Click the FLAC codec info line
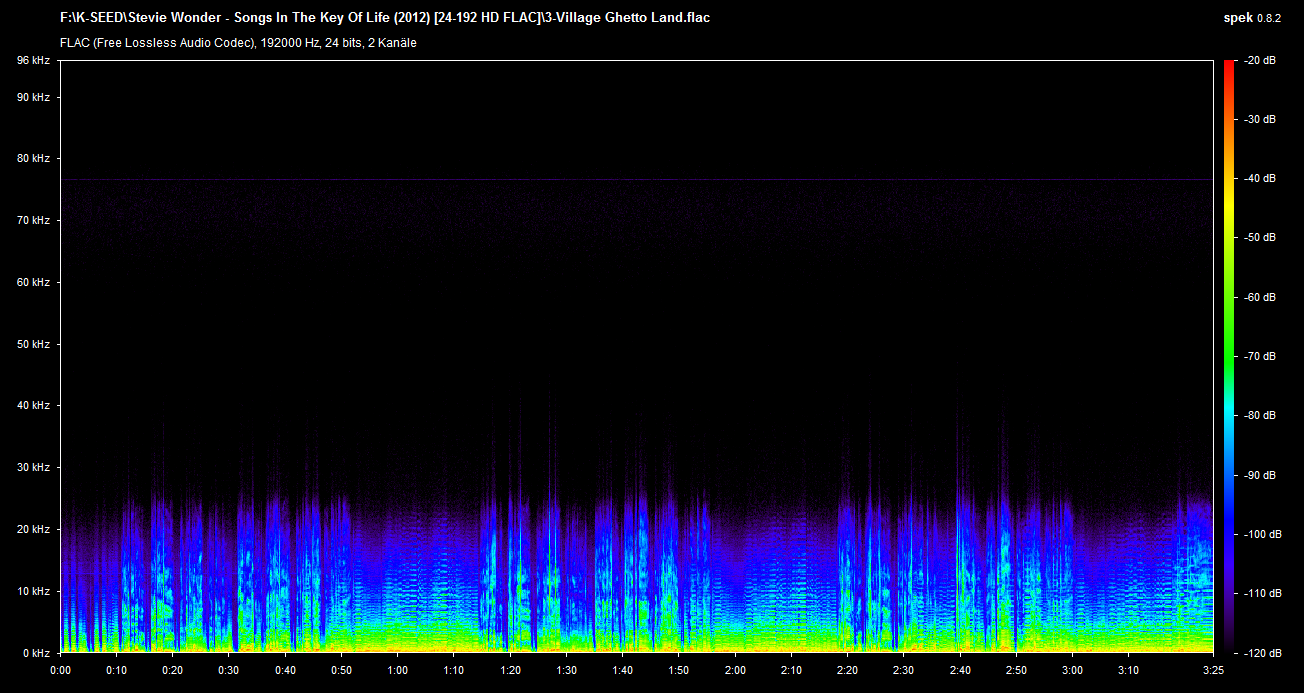Screen dimensions: 1304x693 [x=238, y=43]
